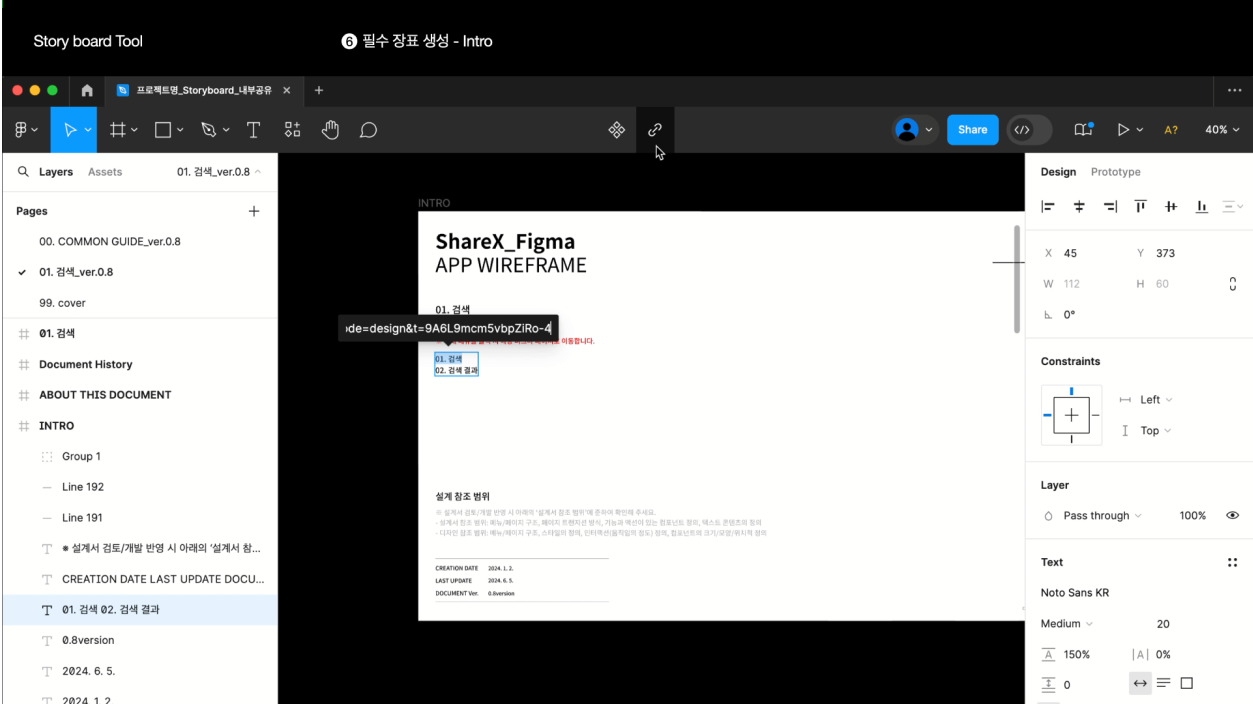Click the Align top icon

click(x=1140, y=207)
